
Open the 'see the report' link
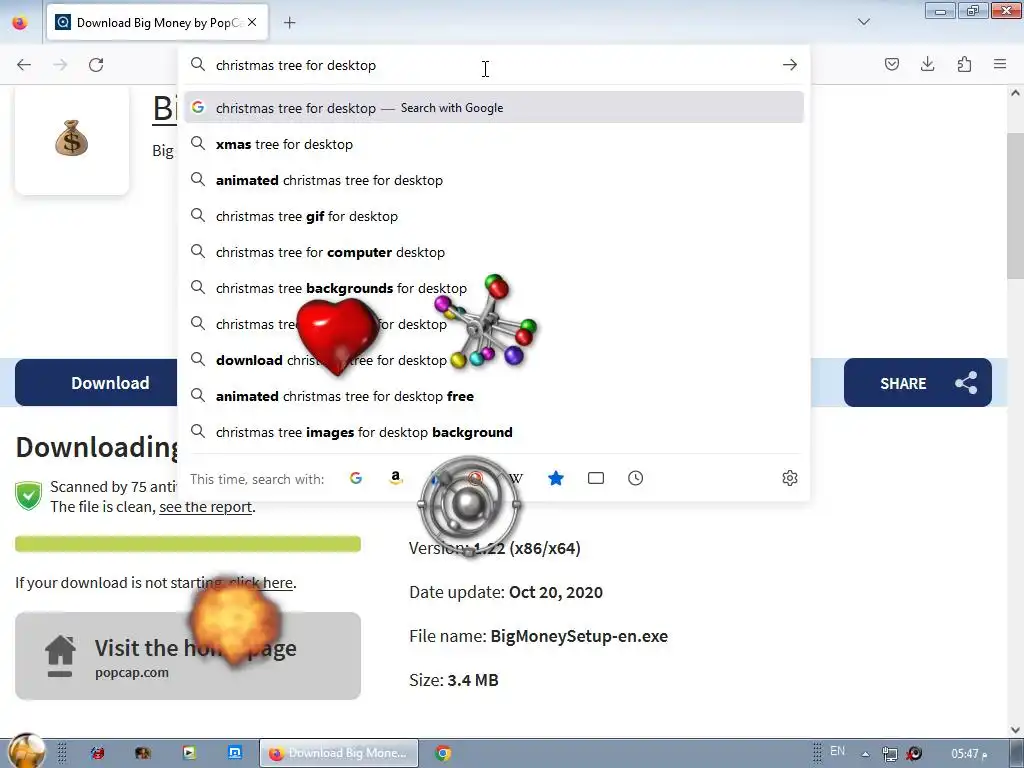205,507
